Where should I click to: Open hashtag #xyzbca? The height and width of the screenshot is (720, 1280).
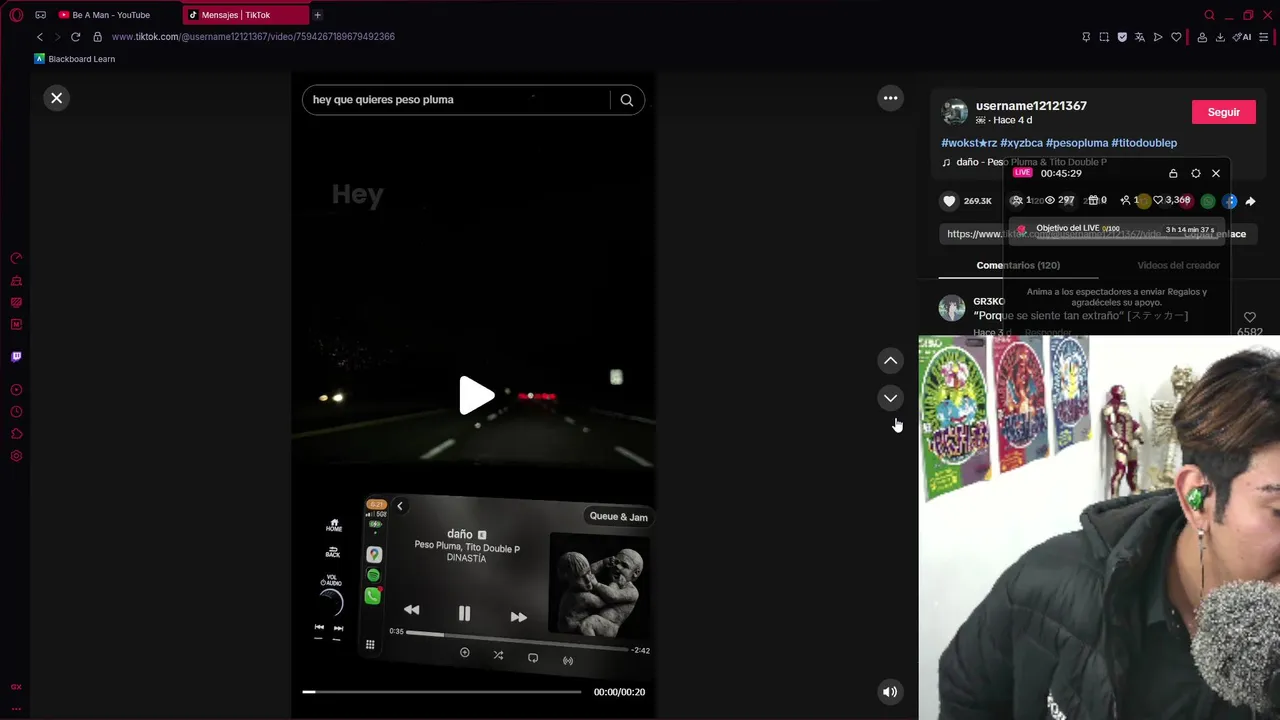pyautogui.click(x=1021, y=143)
